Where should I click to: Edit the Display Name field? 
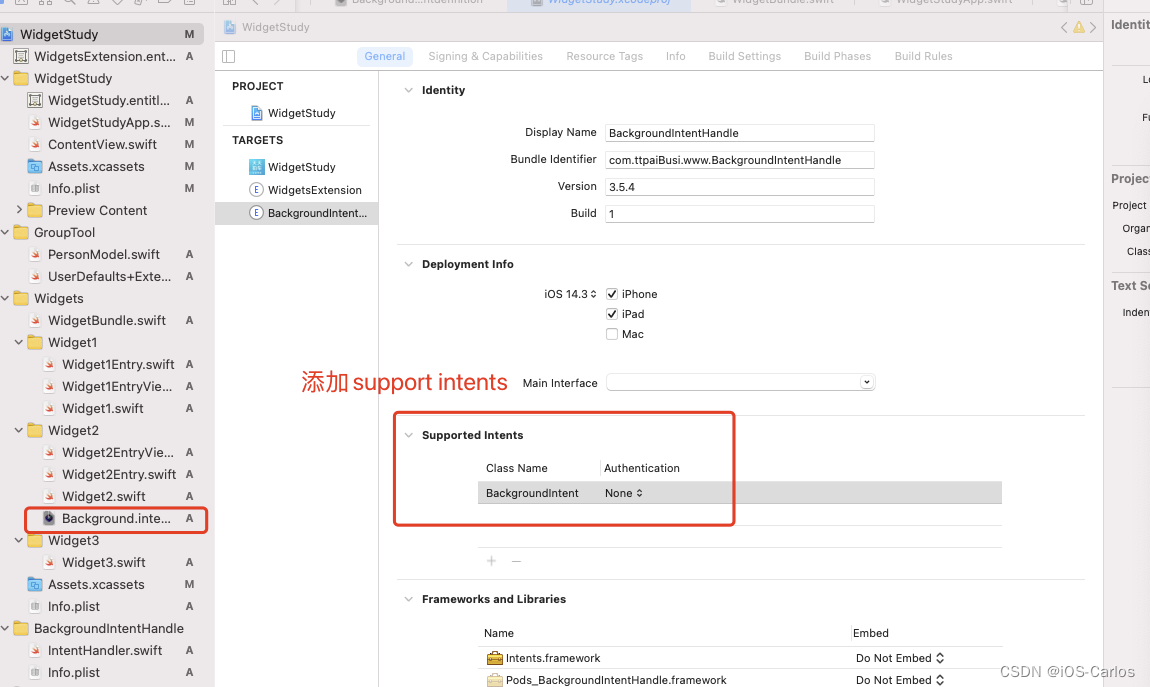(x=739, y=133)
